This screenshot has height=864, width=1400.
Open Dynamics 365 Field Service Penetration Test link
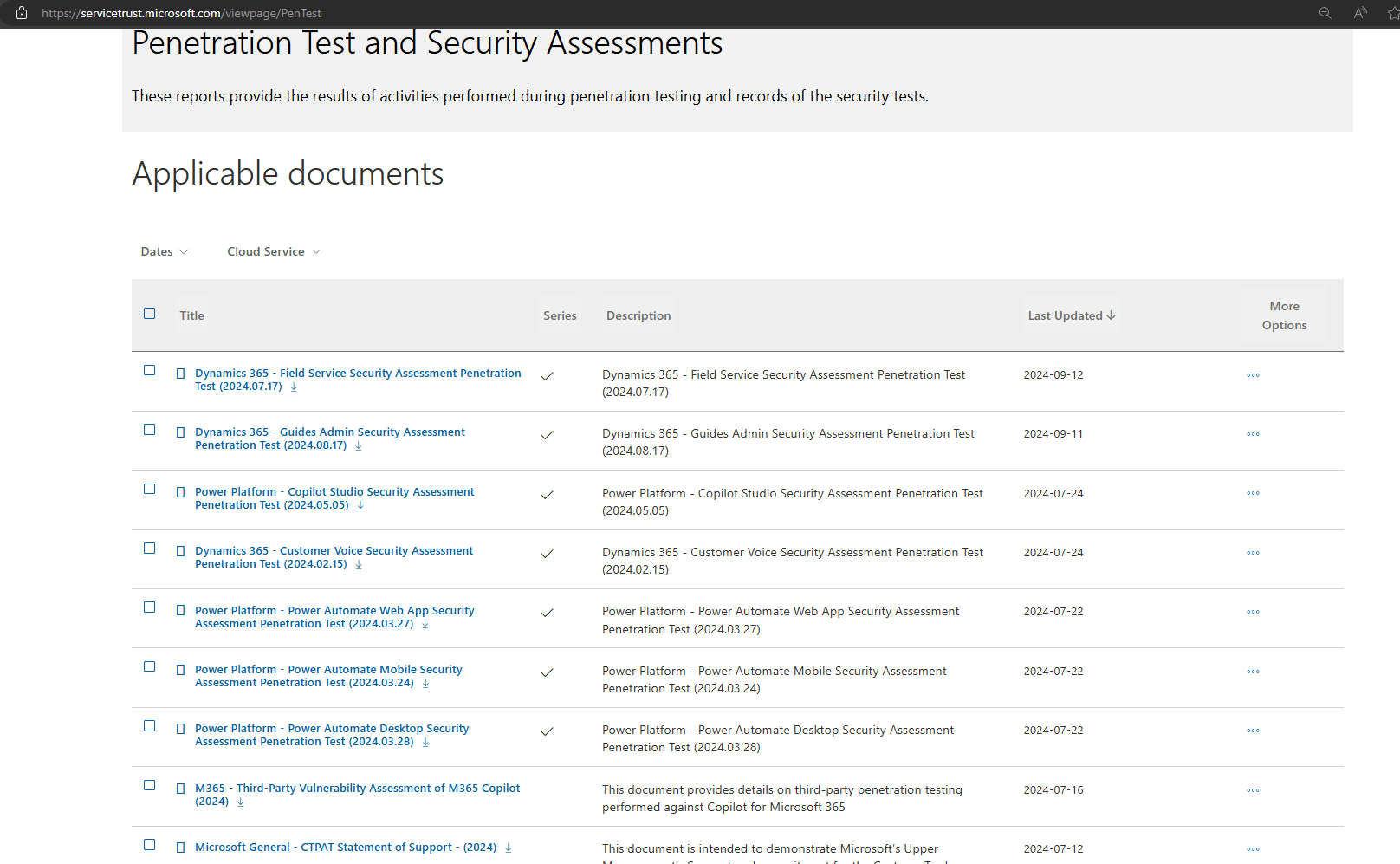[358, 380]
